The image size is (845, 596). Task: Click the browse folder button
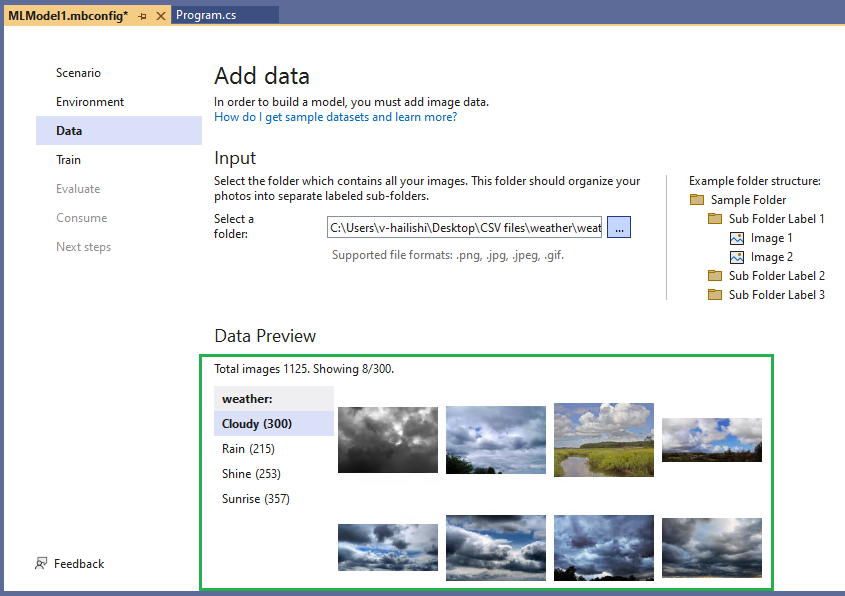pos(618,227)
